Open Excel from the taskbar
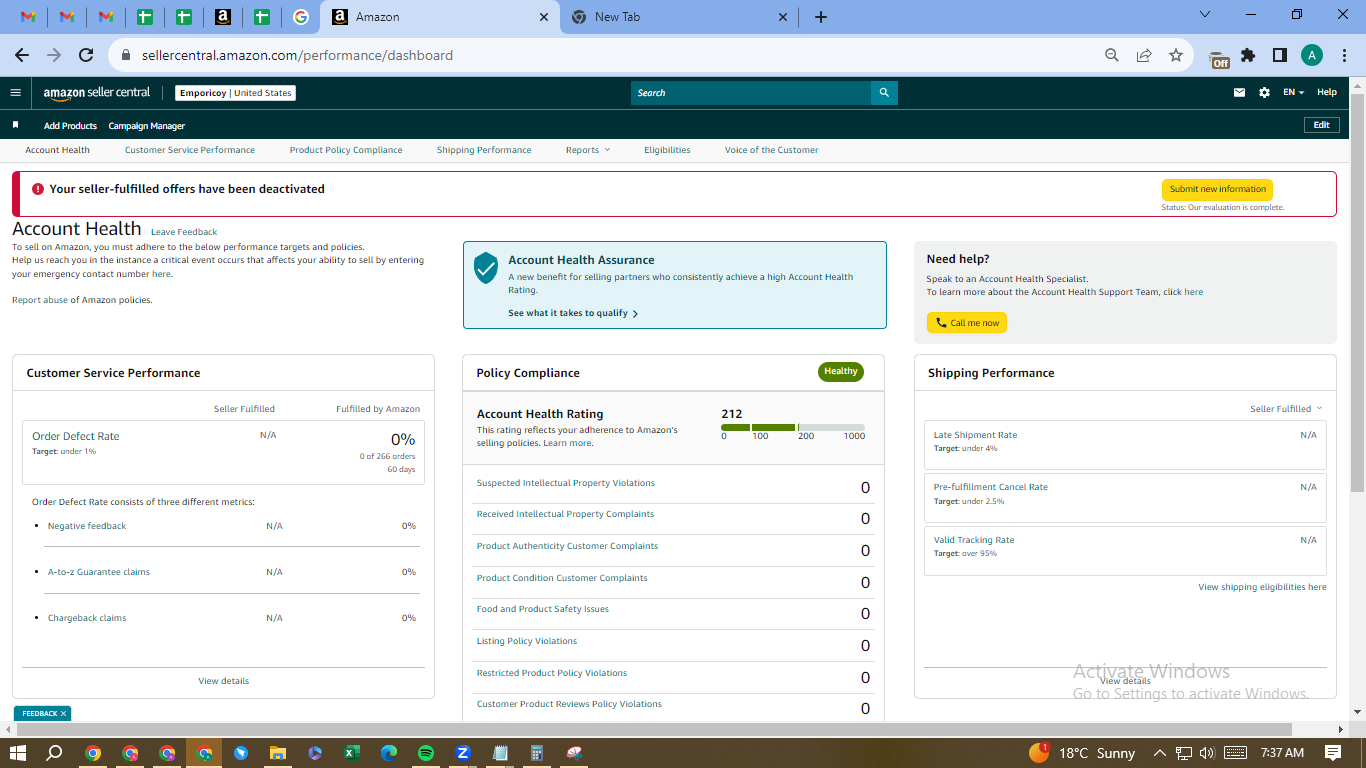Image resolution: width=1366 pixels, height=768 pixels. tap(352, 753)
